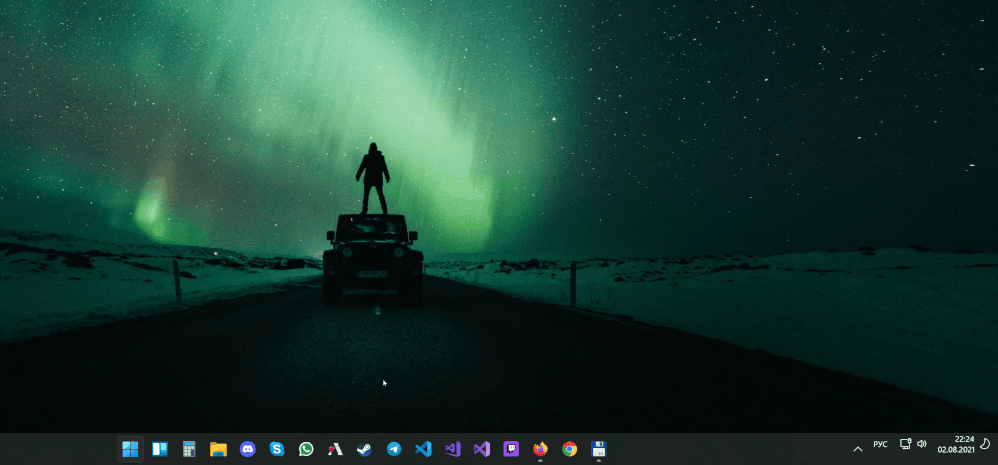This screenshot has width=998, height=465.
Task: Show hidden tray icons chevron
Action: [x=857, y=449]
